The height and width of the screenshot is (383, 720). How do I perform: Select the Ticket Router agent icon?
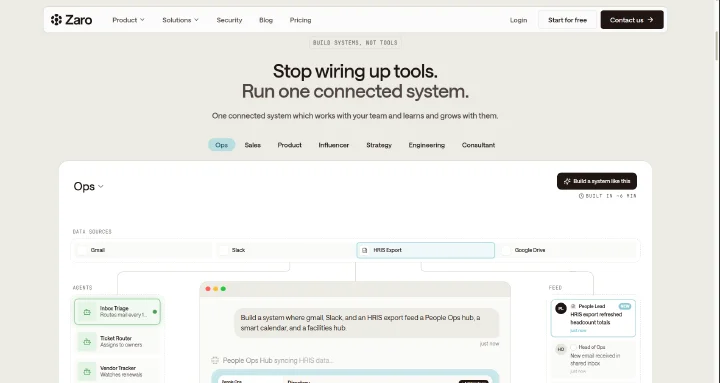(87, 342)
